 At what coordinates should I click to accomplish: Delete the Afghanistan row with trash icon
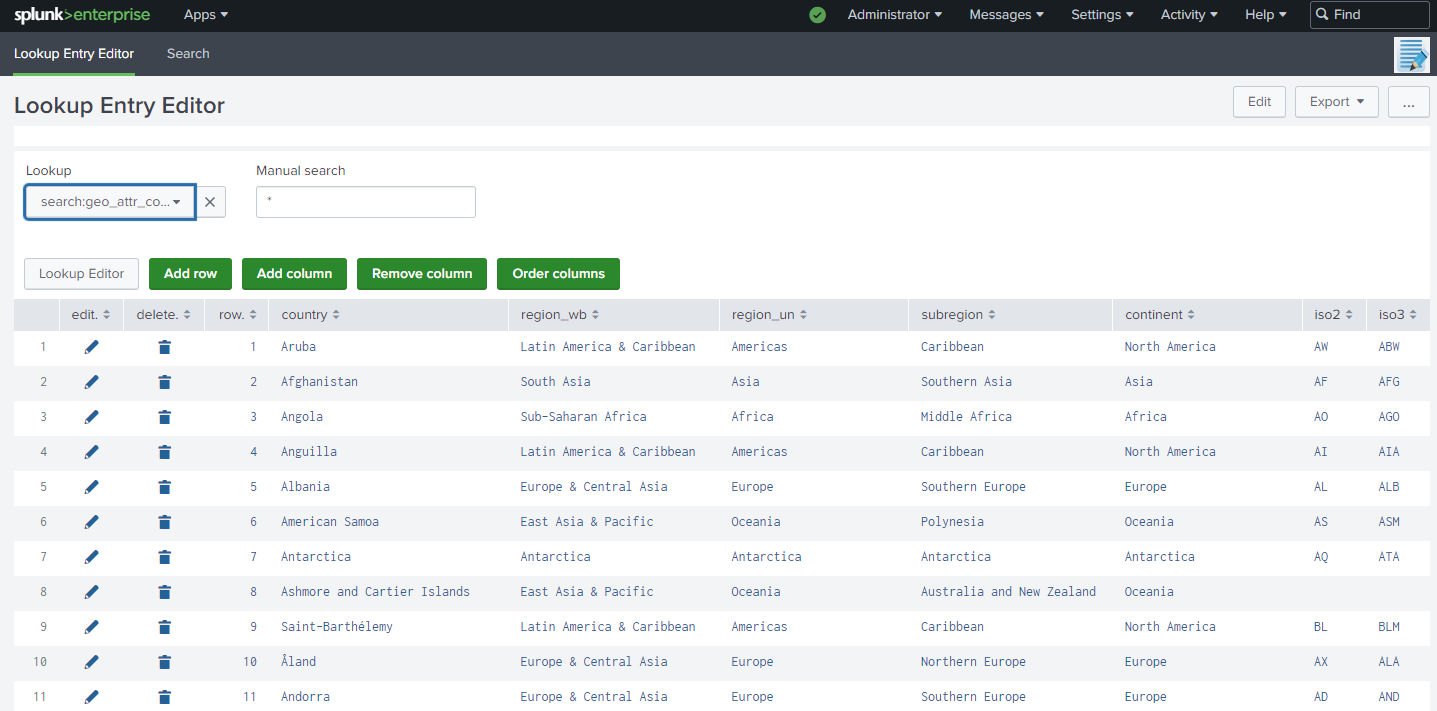(x=165, y=382)
